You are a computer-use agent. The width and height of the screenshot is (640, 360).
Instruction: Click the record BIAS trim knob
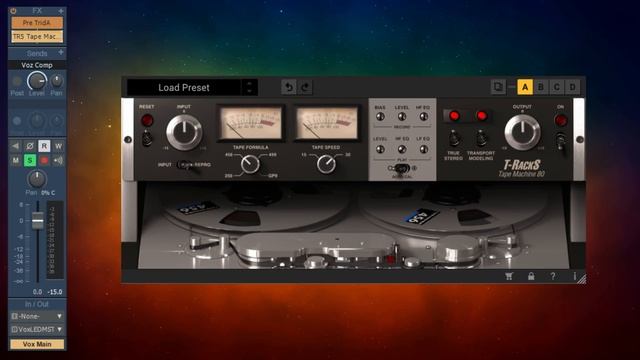click(380, 117)
